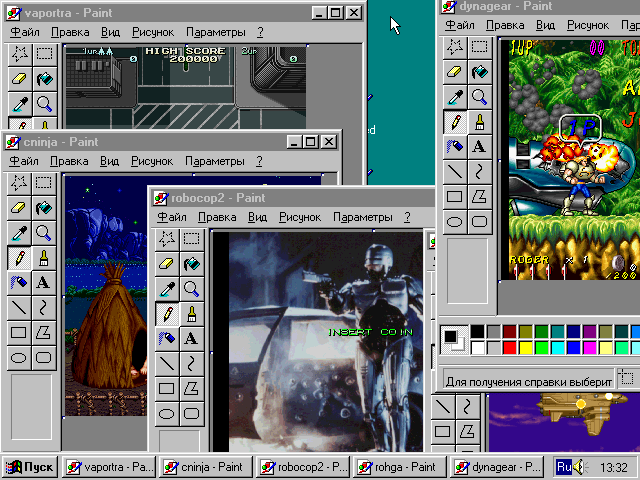This screenshot has height=480, width=640.
Task: Select the Polygon tool in dynagear Paint
Action: tap(480, 197)
